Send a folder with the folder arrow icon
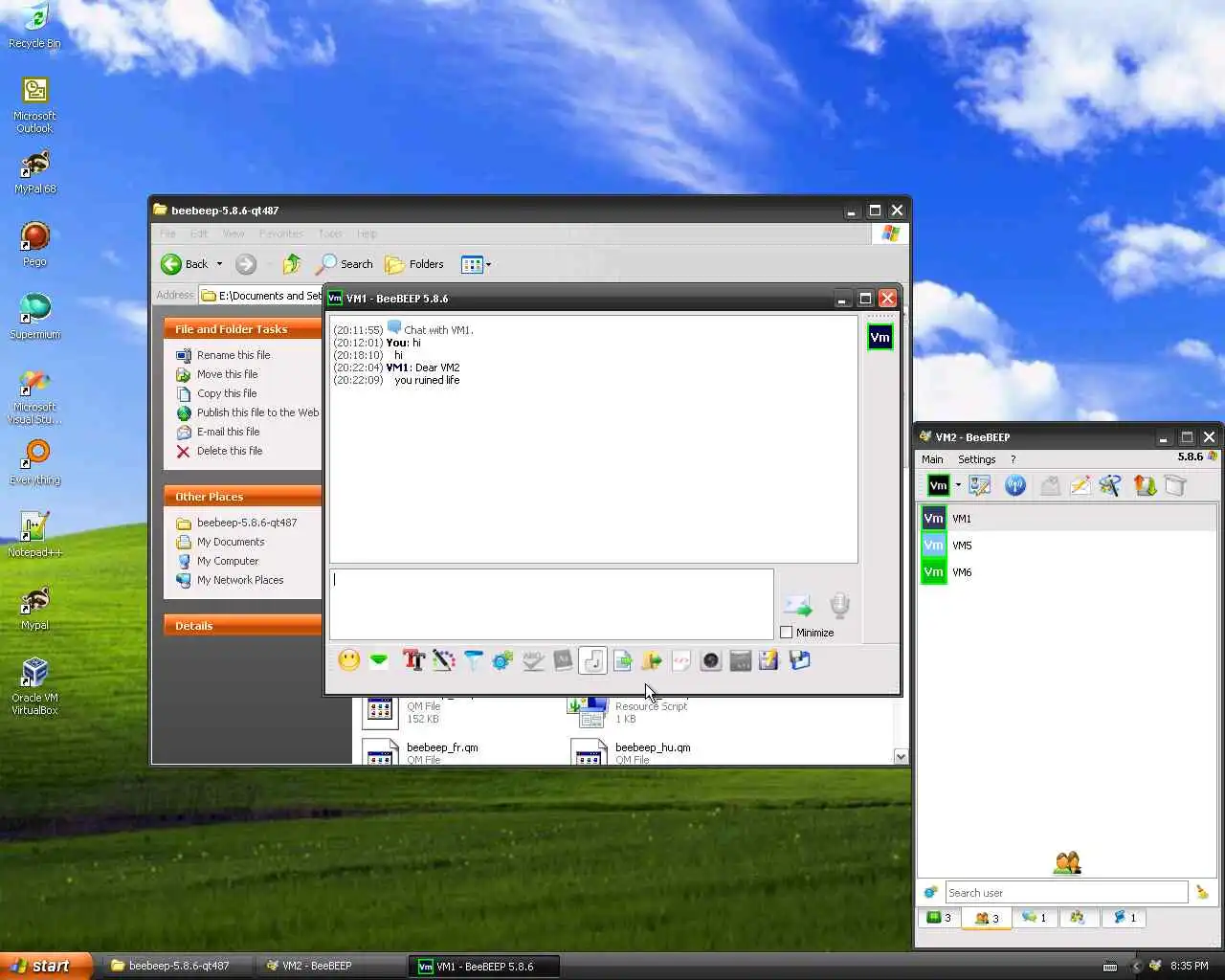Viewport: 1225px width, 980px height. pos(652,660)
